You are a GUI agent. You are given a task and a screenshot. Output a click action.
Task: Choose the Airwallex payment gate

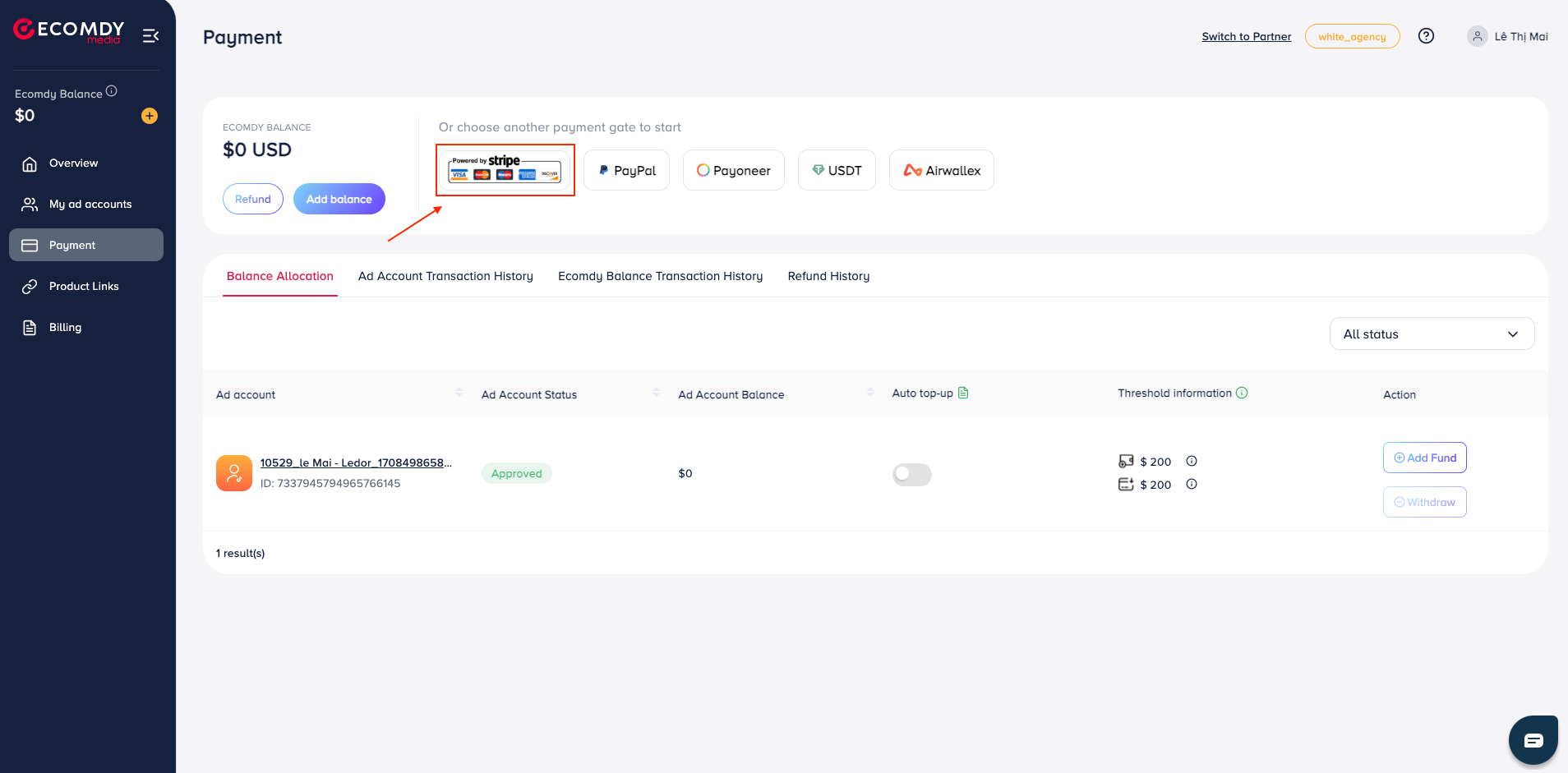(x=942, y=170)
